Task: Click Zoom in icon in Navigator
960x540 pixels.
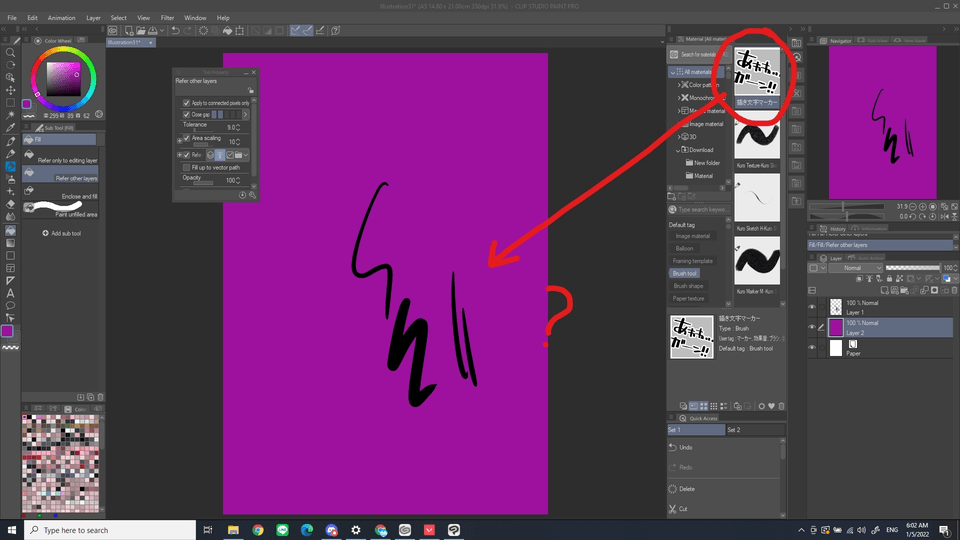Action: click(923, 207)
